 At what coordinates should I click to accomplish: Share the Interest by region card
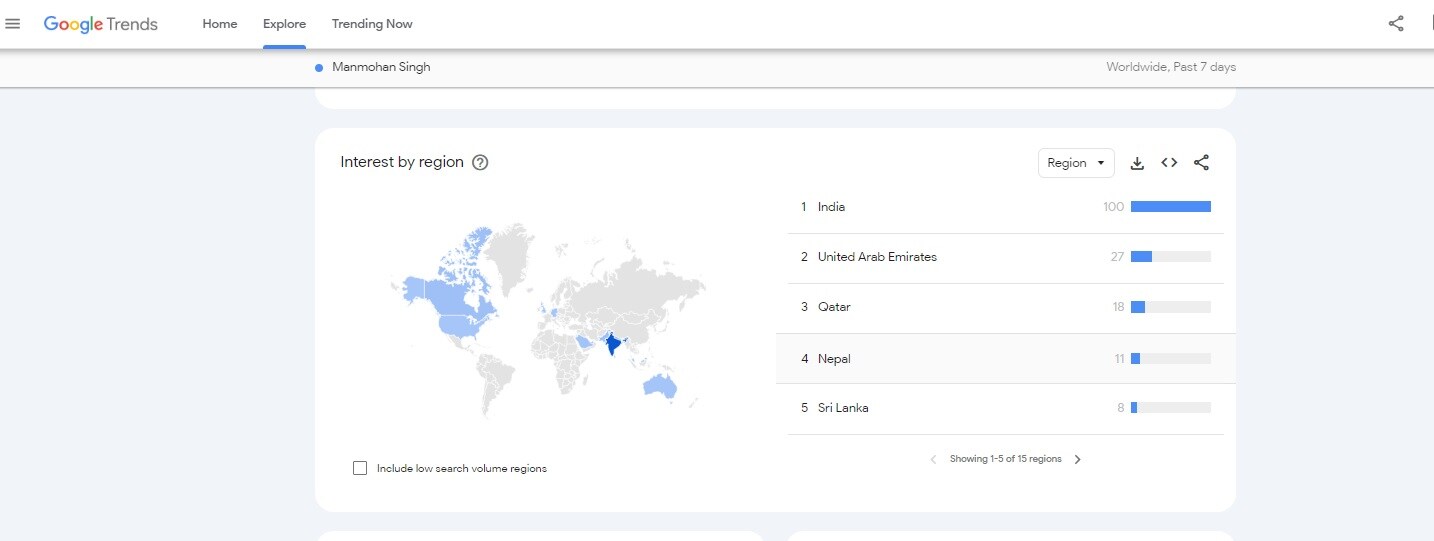coord(1202,163)
